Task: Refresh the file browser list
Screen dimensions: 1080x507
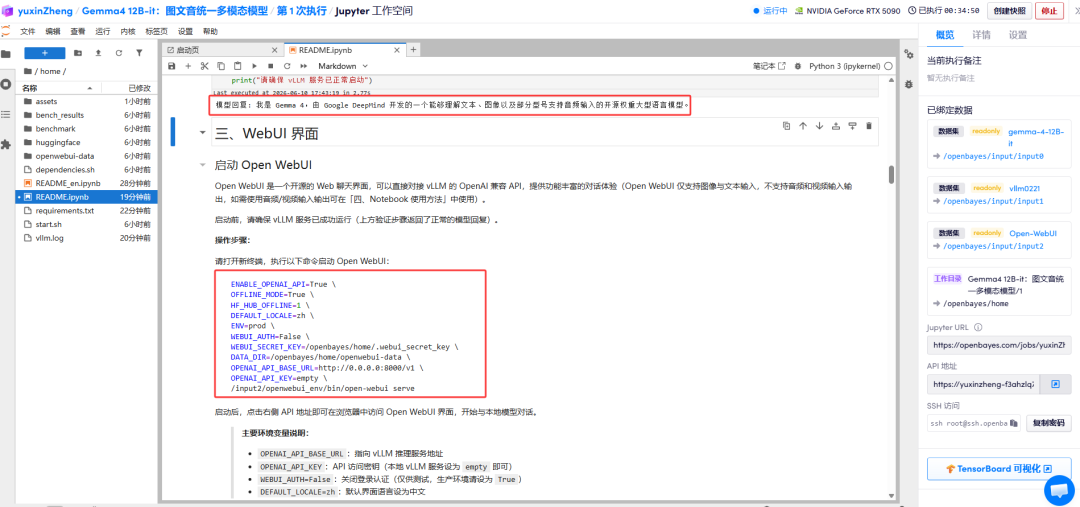Action: 118,53
